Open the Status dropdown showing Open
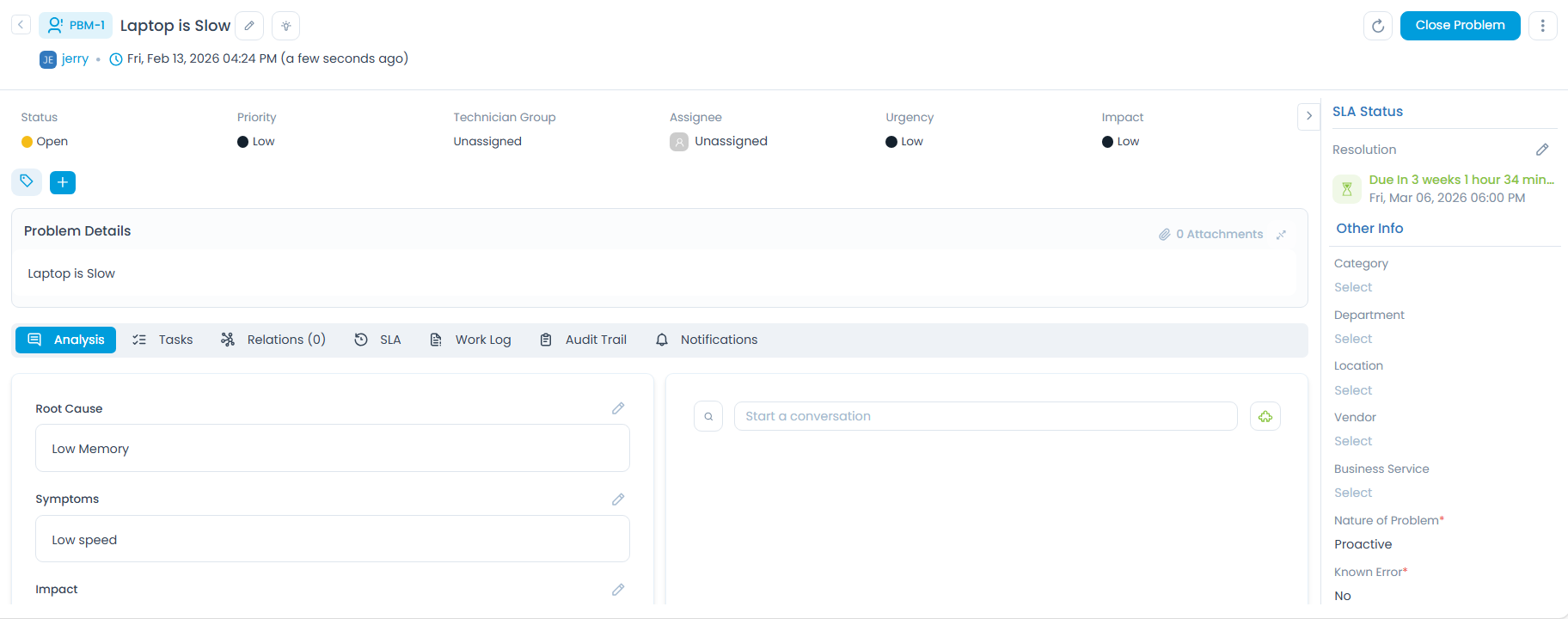The height and width of the screenshot is (619, 1568). click(45, 142)
